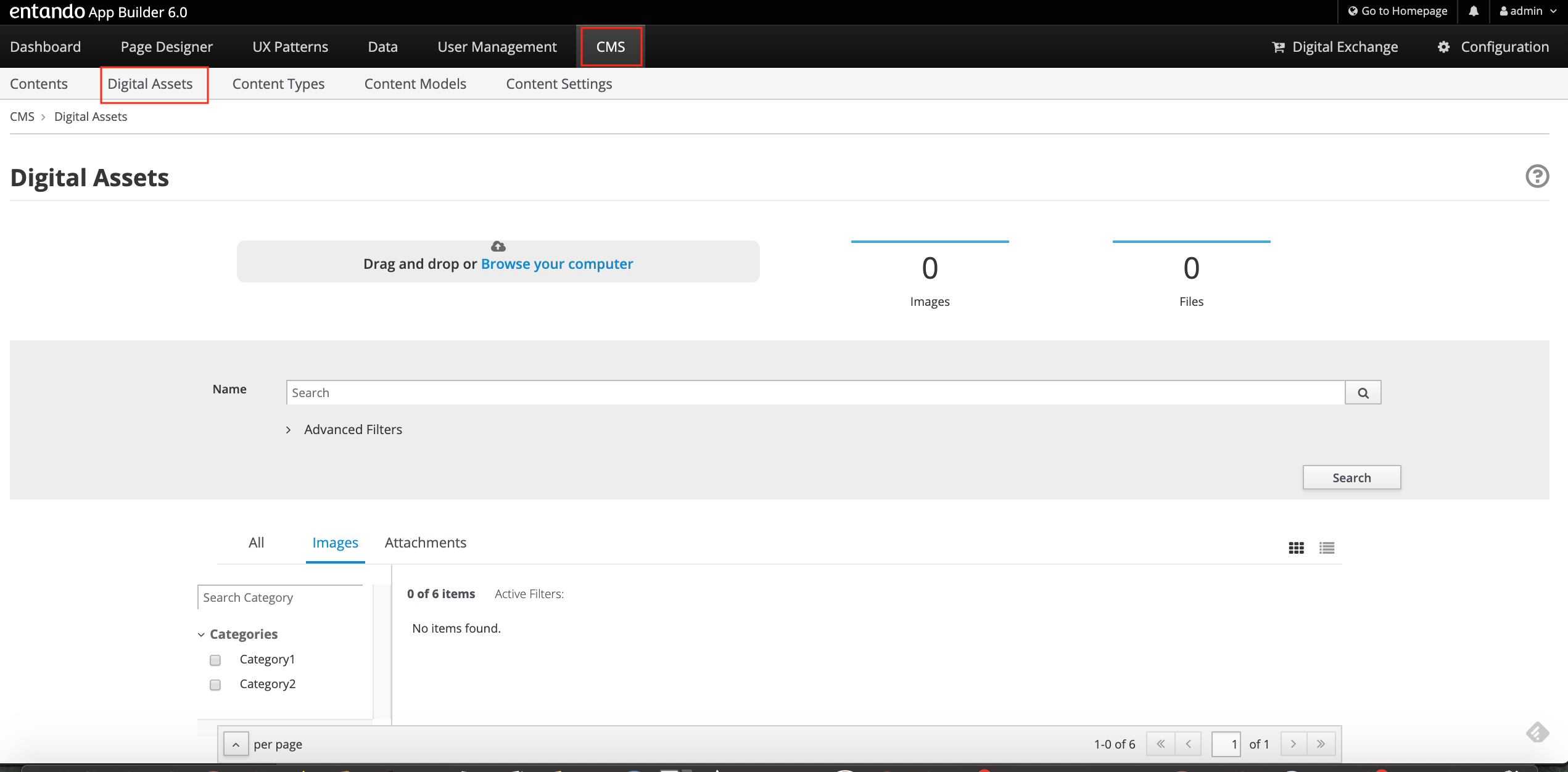
Task: Switch to list view icon
Action: (1327, 548)
